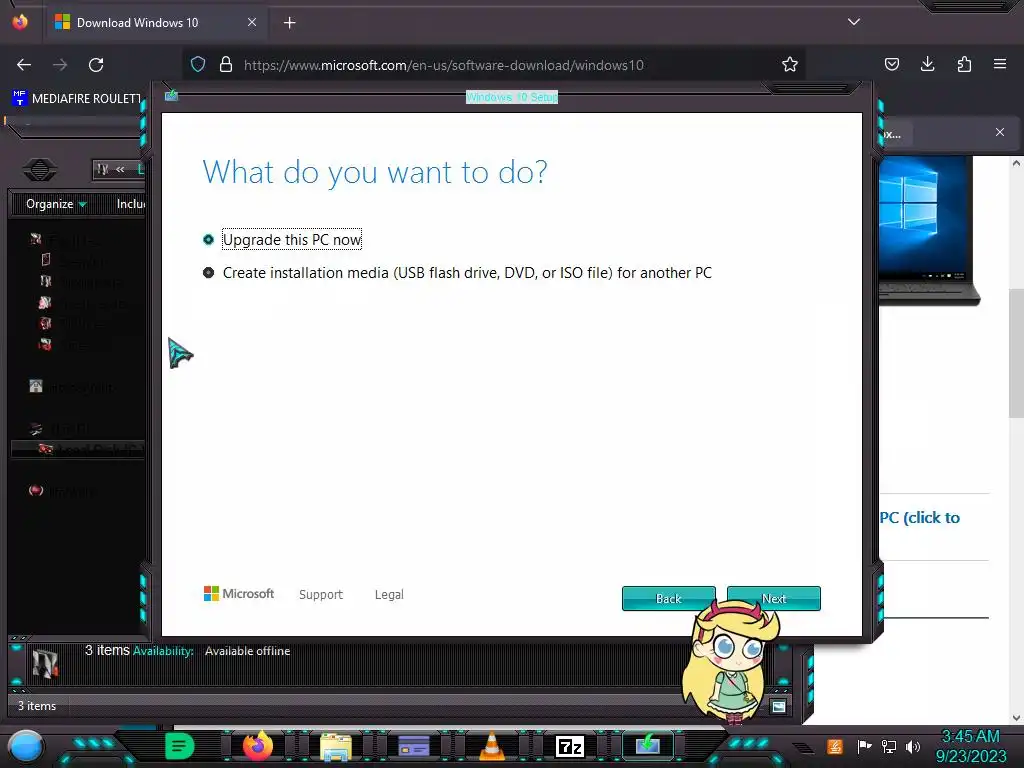Open the Start orb button
The height and width of the screenshot is (768, 1024).
25,746
